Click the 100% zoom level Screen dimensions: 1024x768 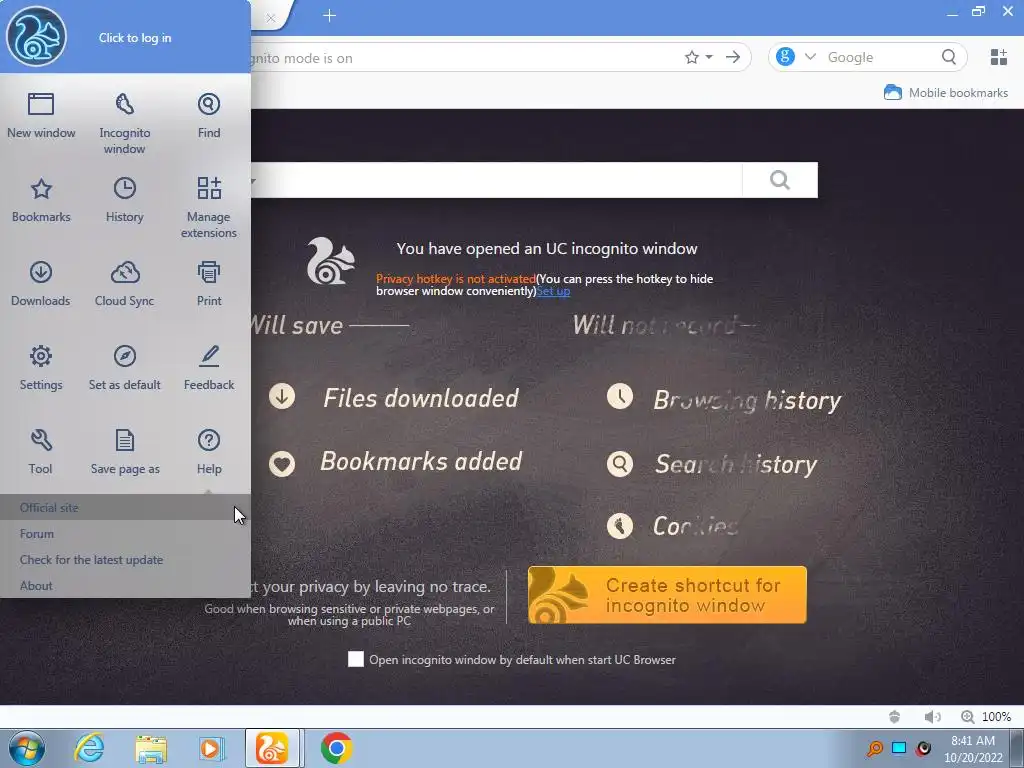[997, 717]
